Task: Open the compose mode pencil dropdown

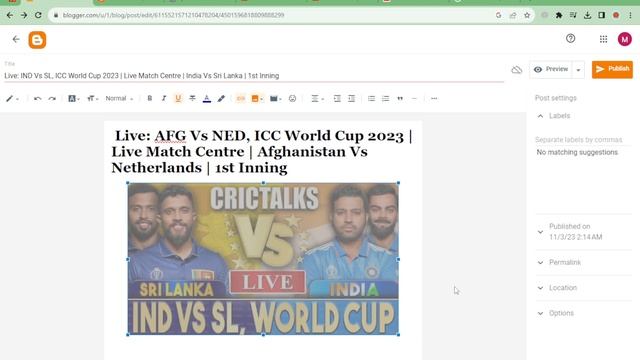Action: point(12,98)
